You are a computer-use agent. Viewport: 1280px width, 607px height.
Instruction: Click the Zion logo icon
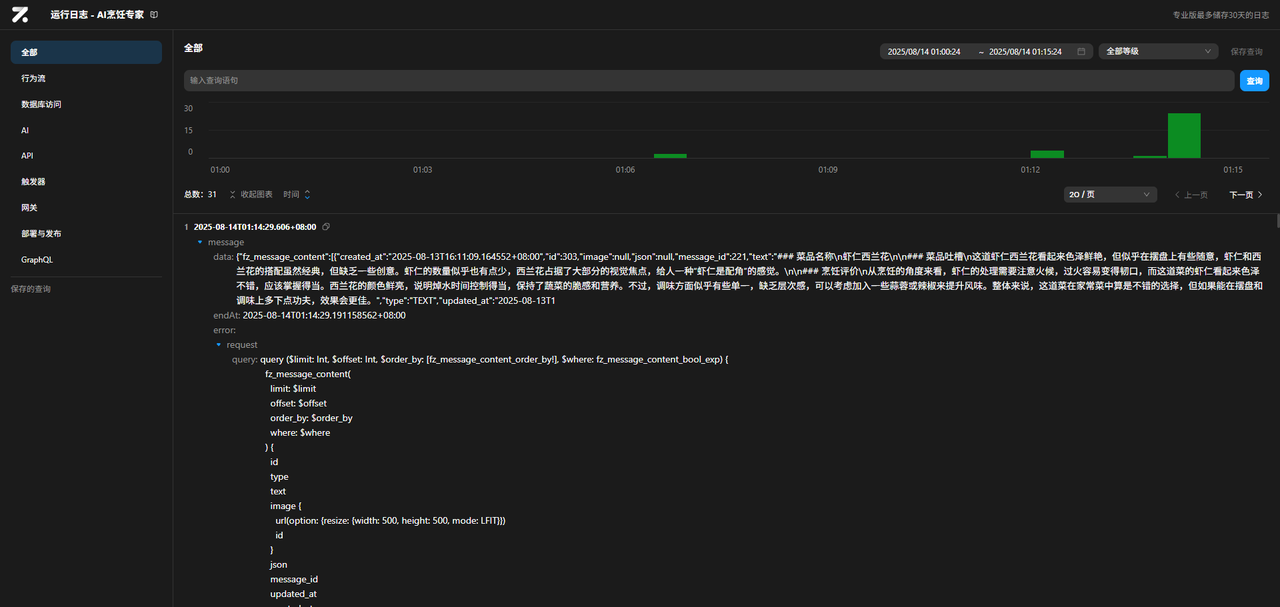[20, 15]
